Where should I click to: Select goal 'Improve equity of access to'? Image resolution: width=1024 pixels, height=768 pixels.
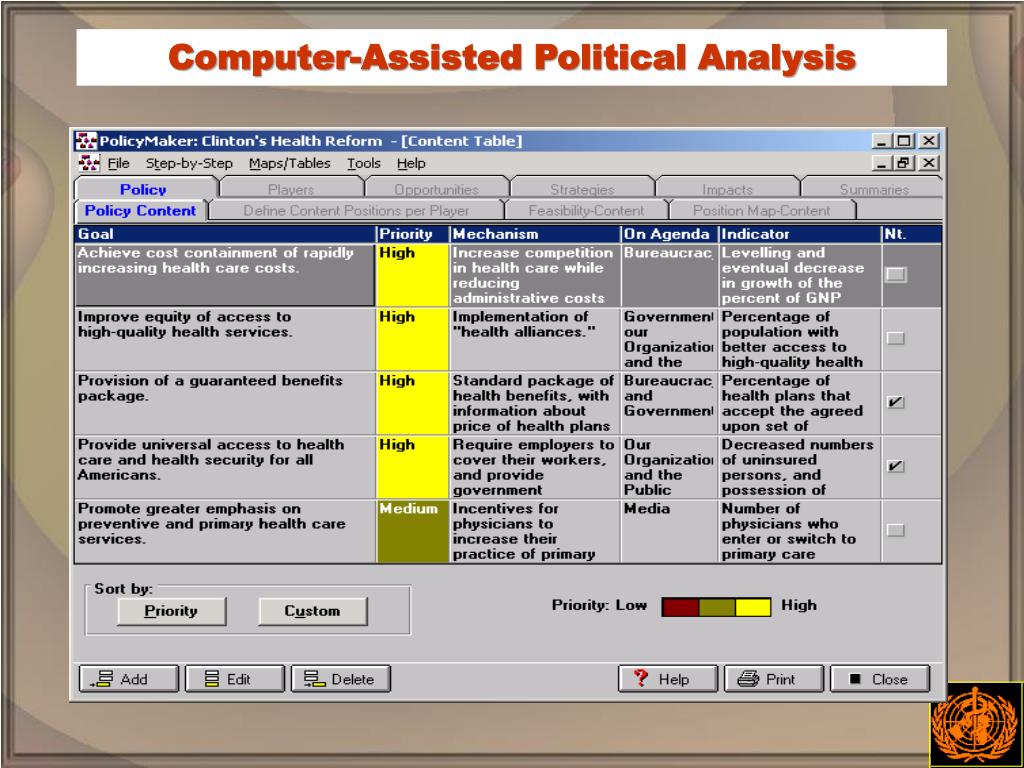[225, 339]
